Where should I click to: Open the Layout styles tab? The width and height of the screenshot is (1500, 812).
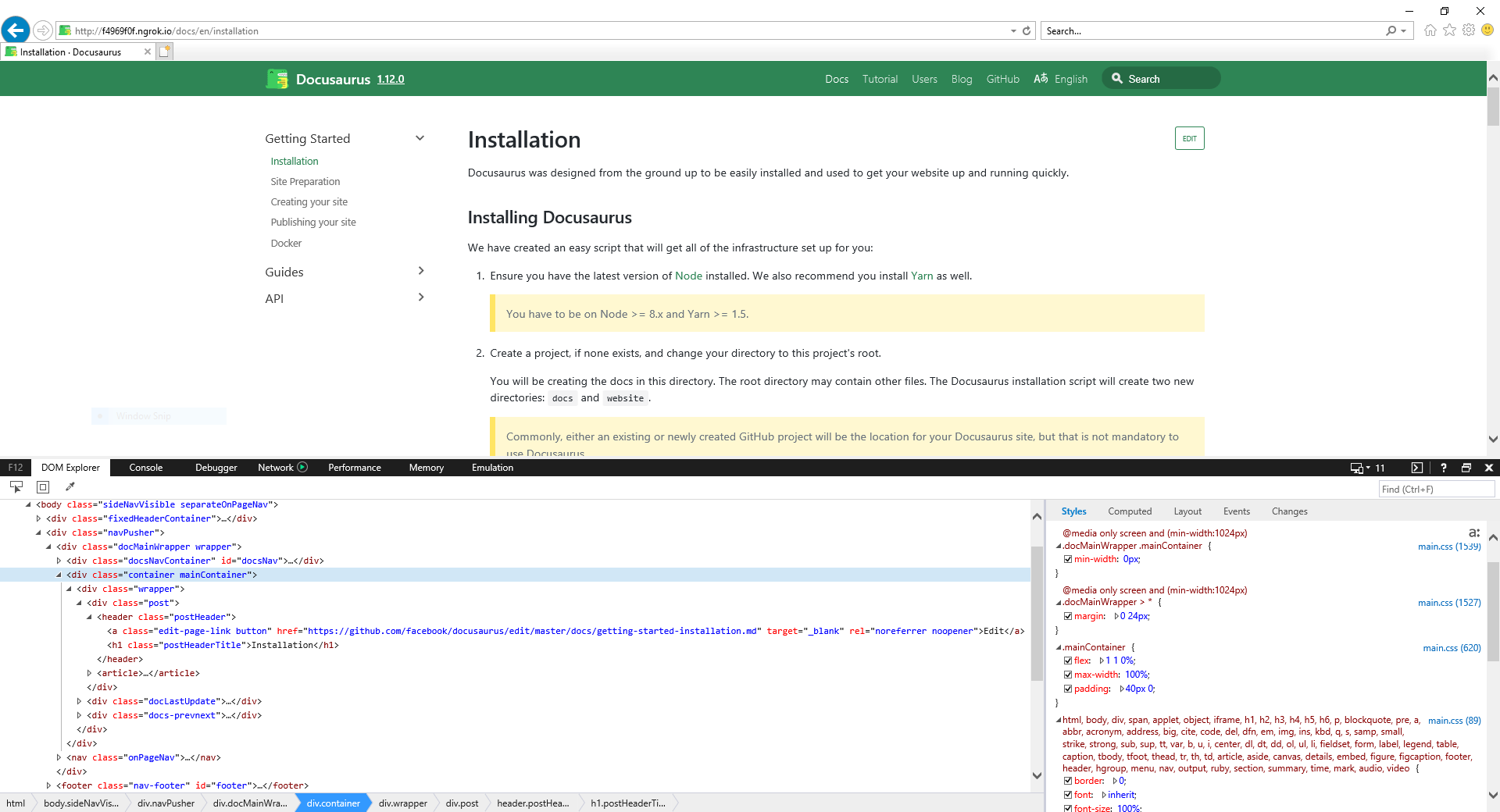click(1187, 511)
